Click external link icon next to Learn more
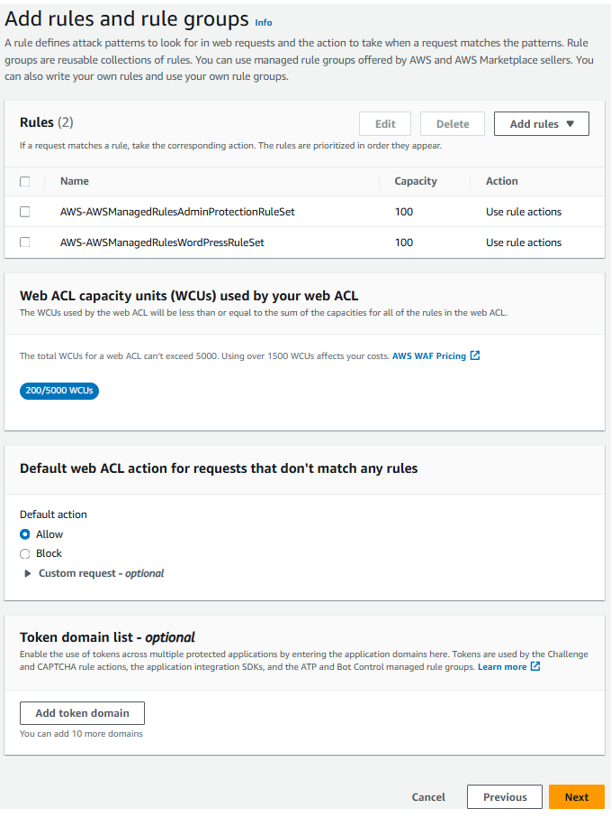 [535, 666]
